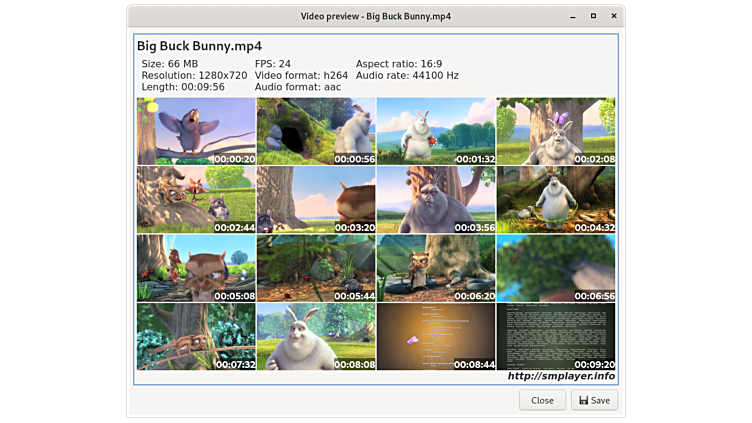Select the credits thumbnail at 00:09:20

pos(556,337)
